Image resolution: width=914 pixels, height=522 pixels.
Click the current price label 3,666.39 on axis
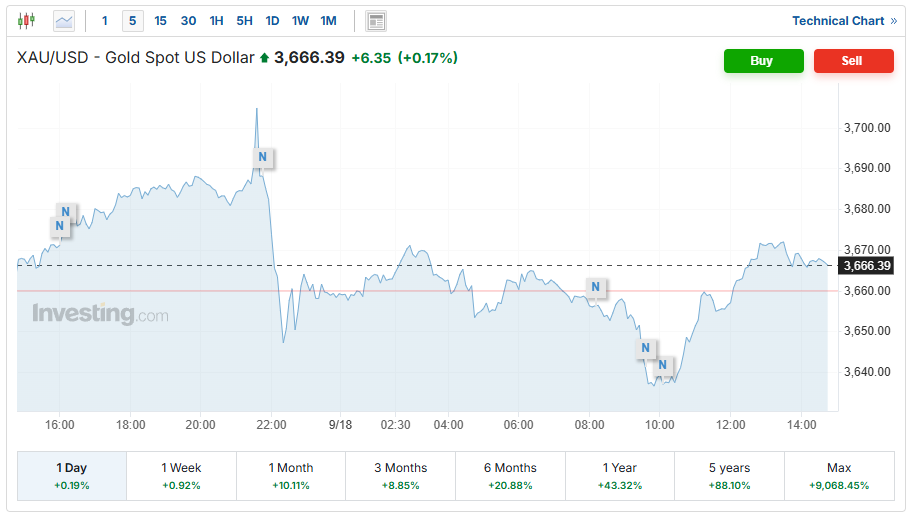click(x=867, y=266)
